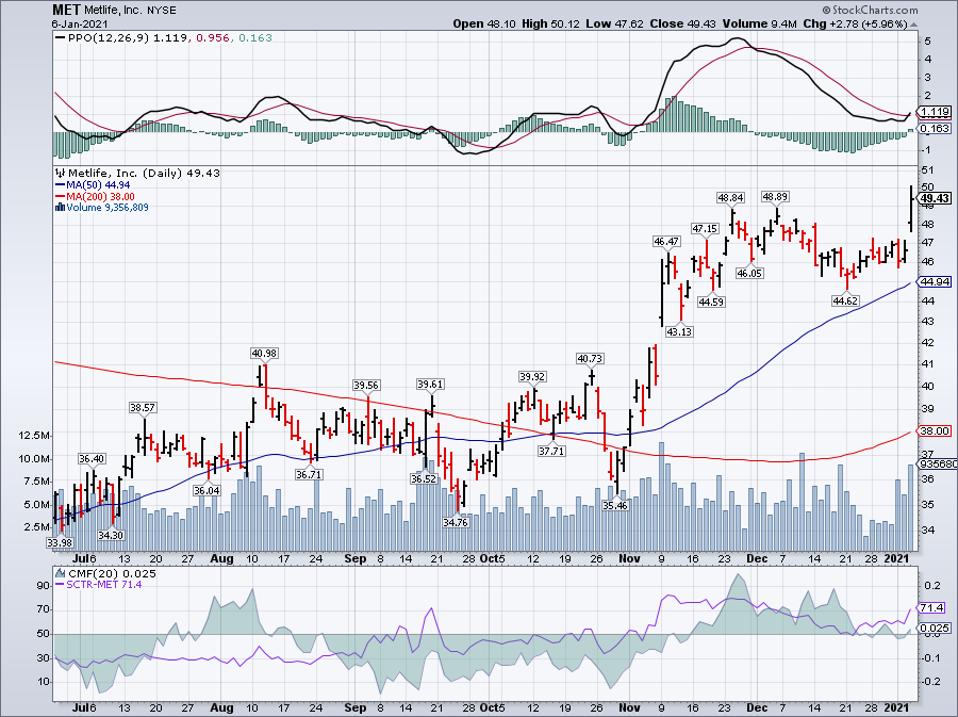Click the PPO(12,26,9) indicator label
958x717 pixels.
coord(108,38)
